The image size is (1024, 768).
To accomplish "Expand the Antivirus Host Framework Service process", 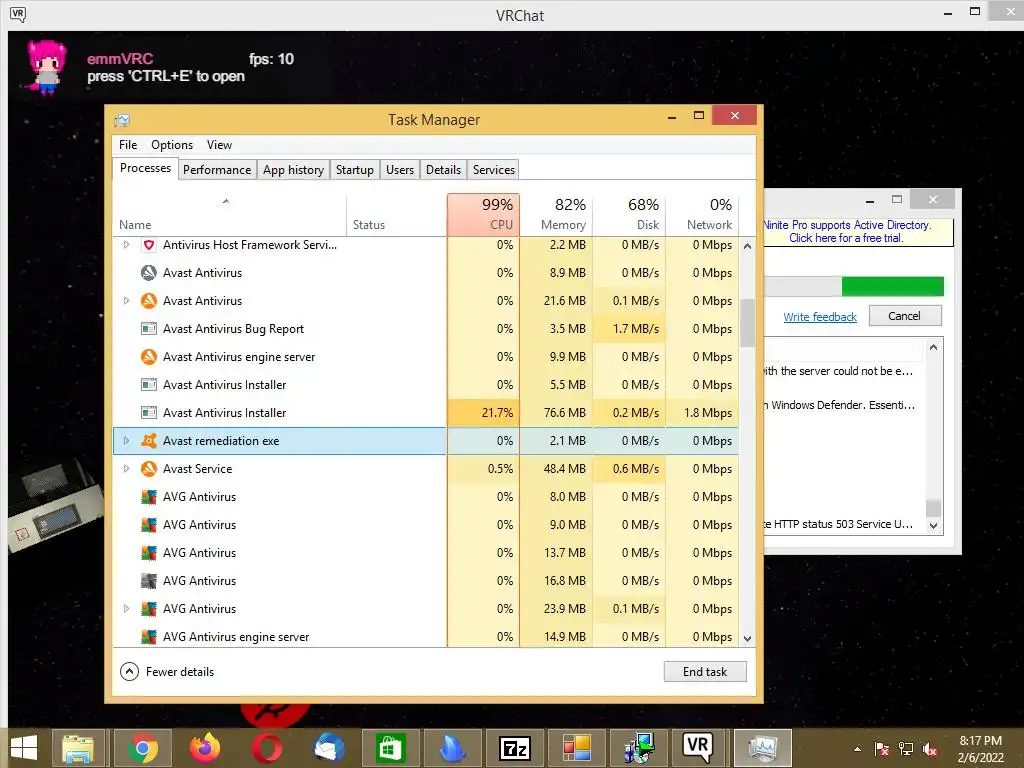I will 127,245.
